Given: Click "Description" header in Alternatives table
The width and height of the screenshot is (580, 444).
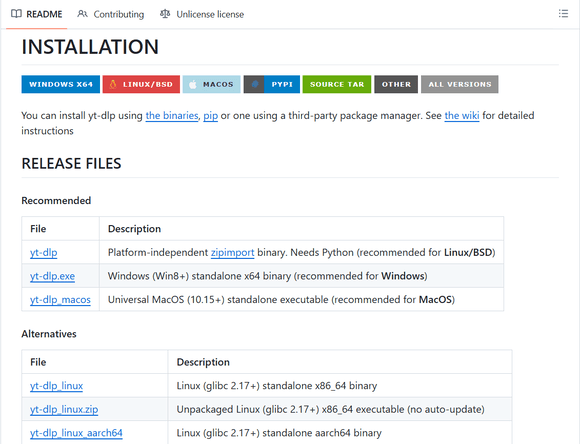Looking at the screenshot, I should tap(203, 362).
